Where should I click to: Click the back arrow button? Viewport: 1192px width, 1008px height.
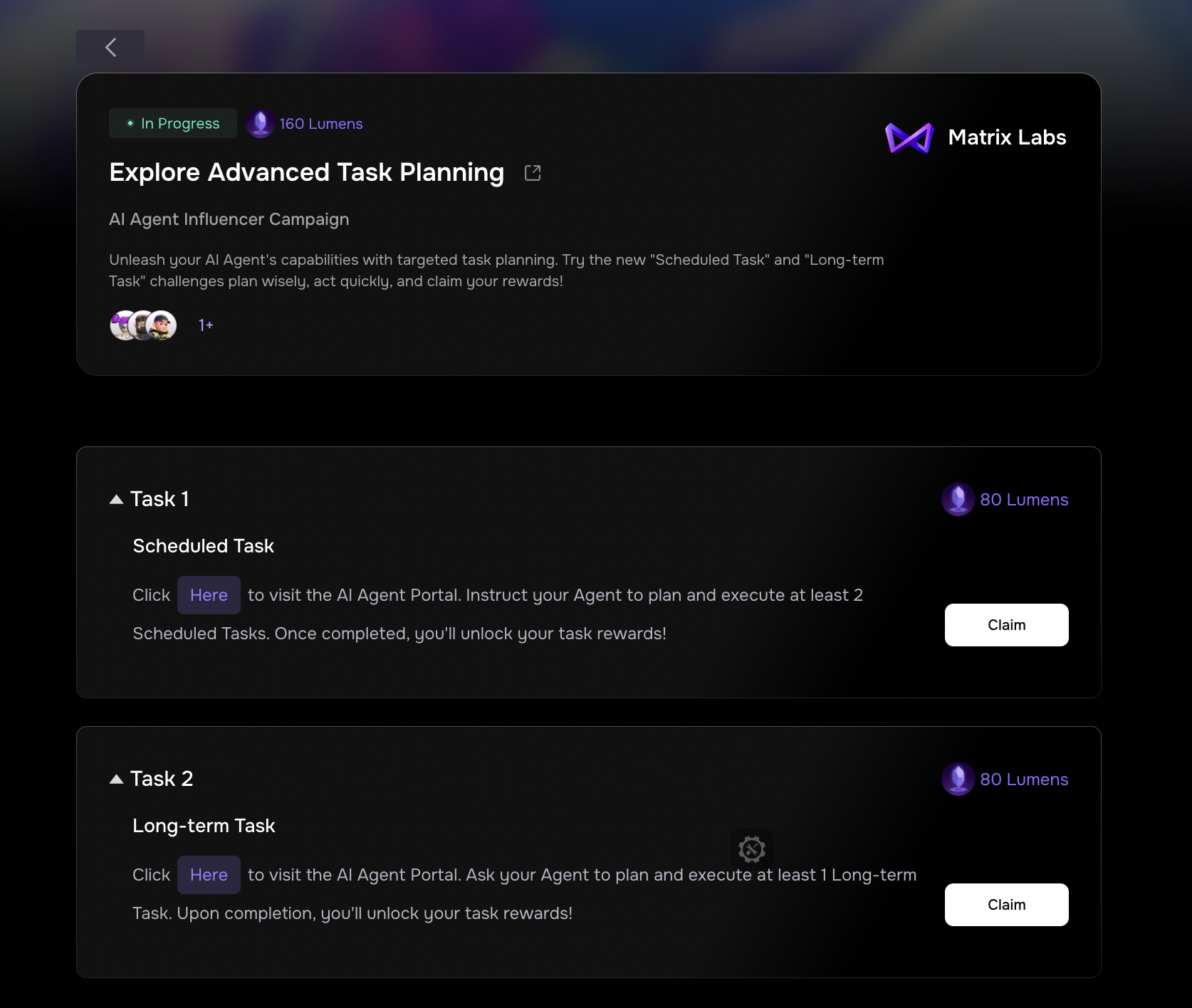click(110, 48)
